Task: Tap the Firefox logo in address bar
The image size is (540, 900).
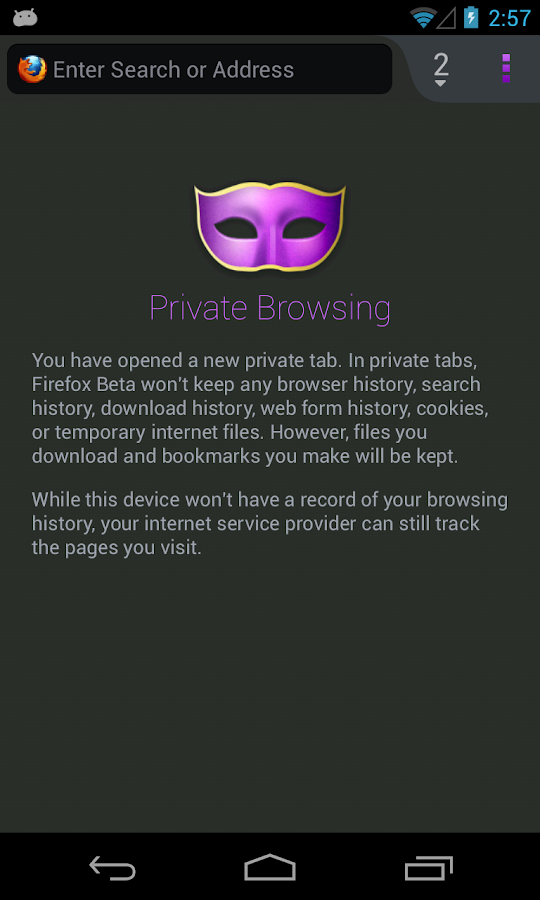Action: (x=32, y=69)
